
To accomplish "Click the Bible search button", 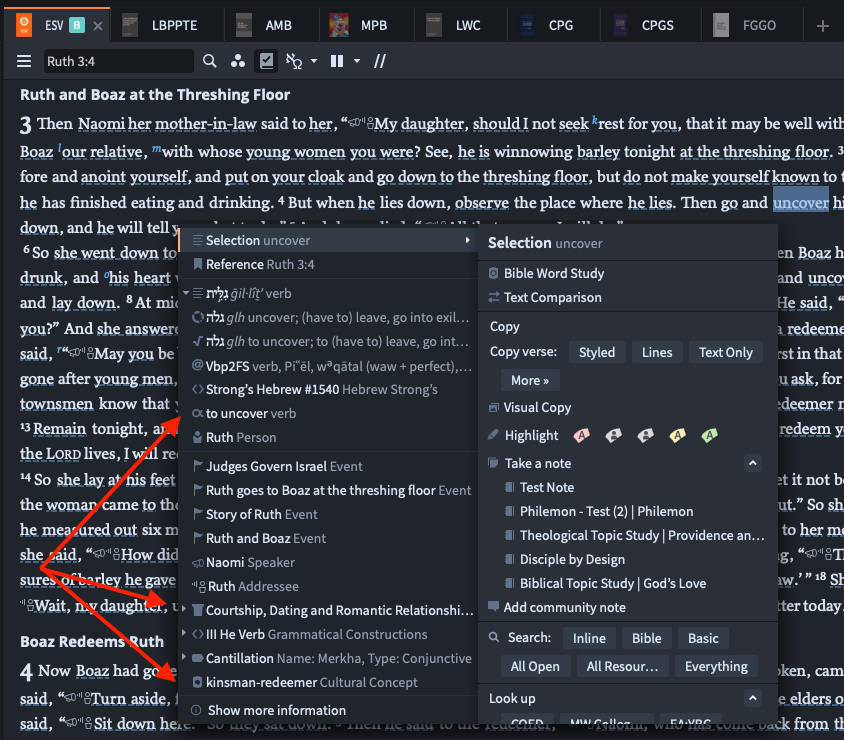I will (646, 638).
